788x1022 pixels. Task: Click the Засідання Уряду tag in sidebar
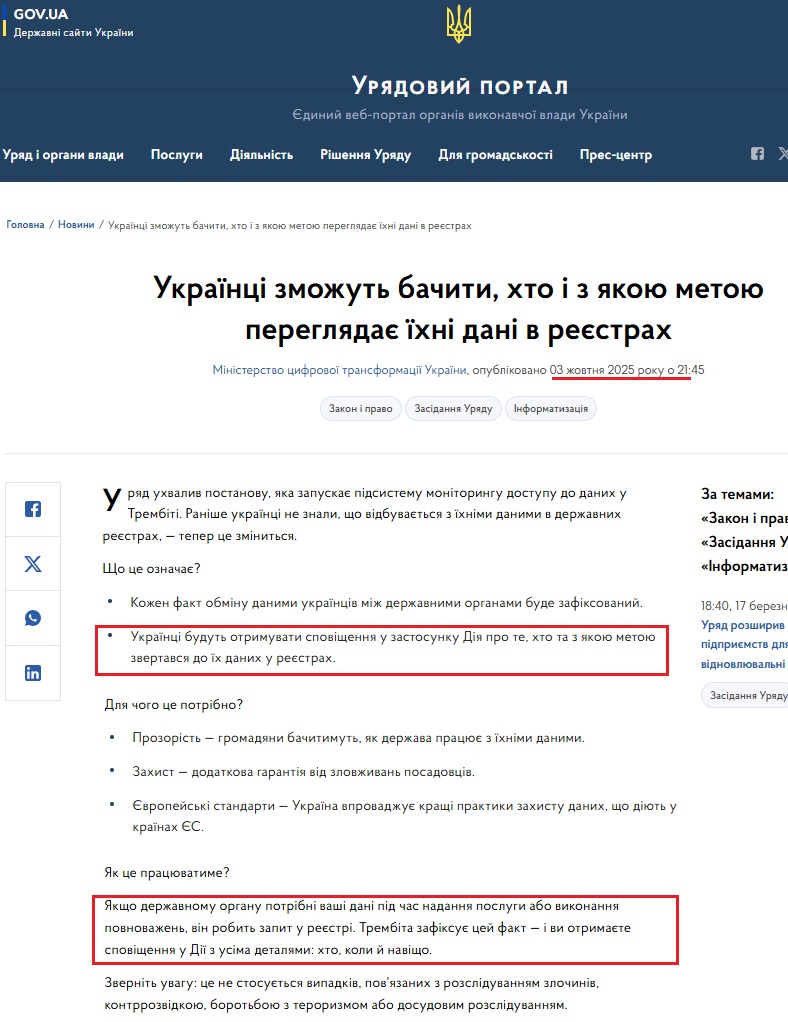[746, 695]
